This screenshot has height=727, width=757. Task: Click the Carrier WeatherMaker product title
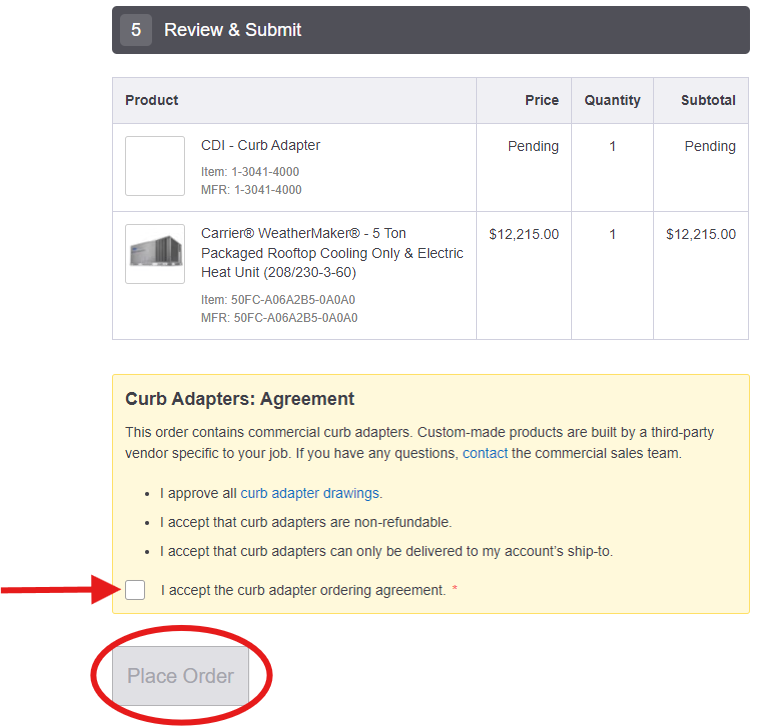332,253
